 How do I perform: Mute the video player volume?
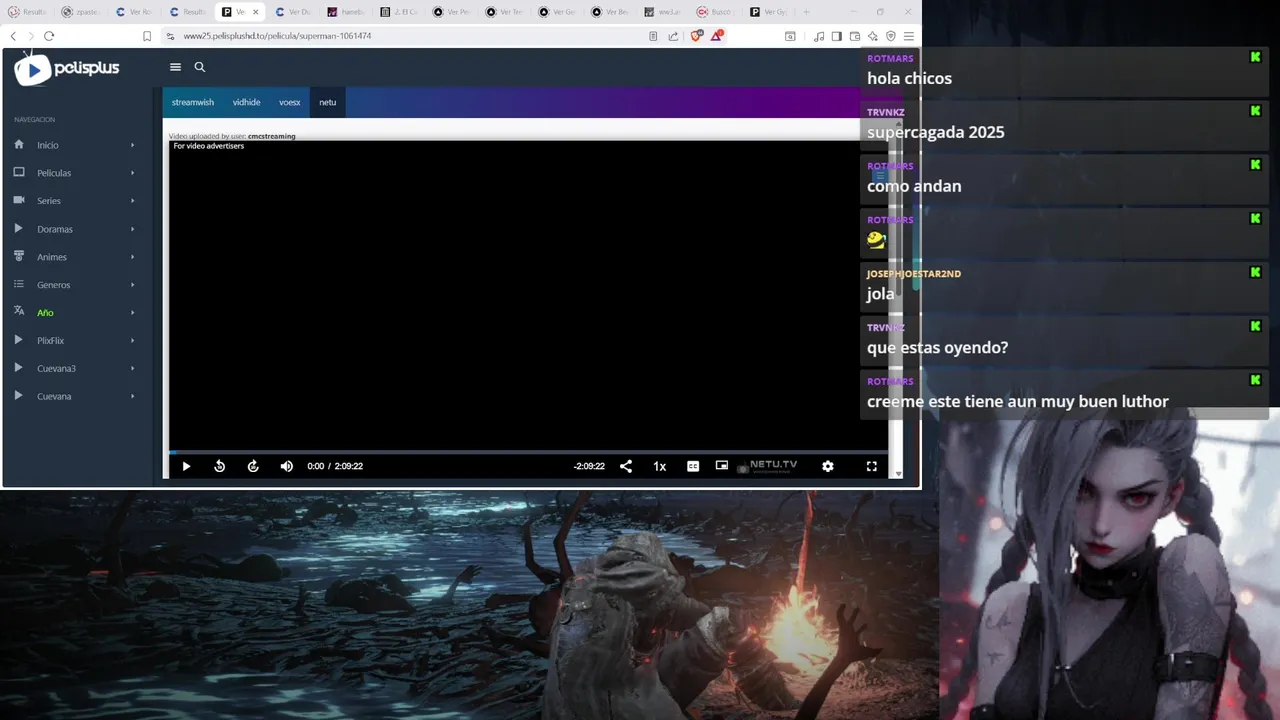coord(287,466)
